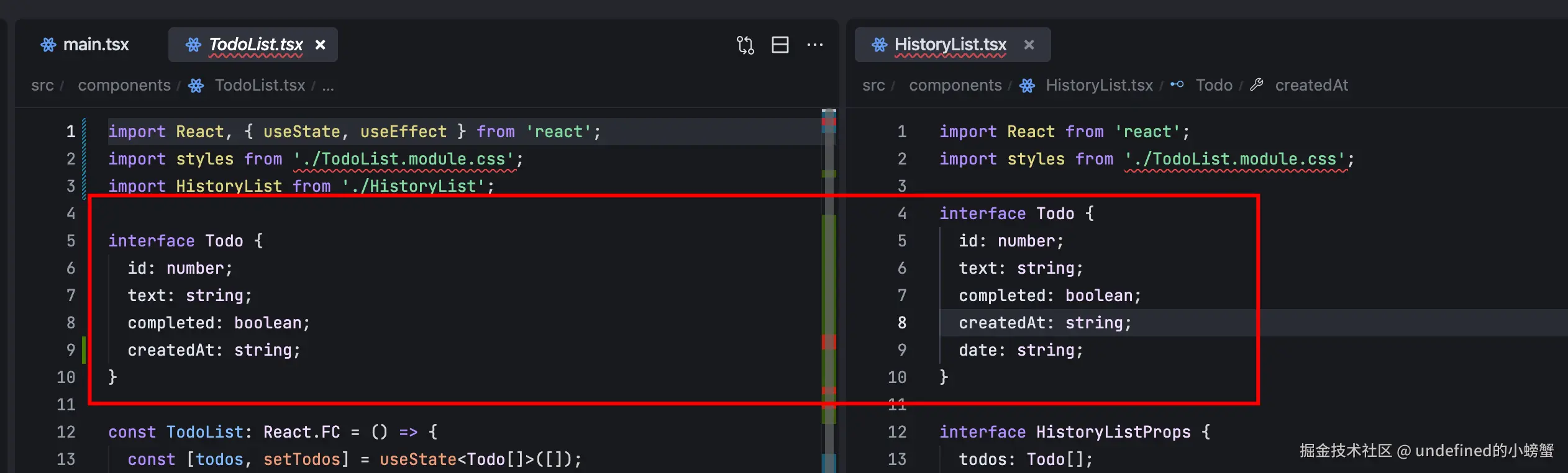Click the Todo interface breadcrumb

(x=1214, y=85)
